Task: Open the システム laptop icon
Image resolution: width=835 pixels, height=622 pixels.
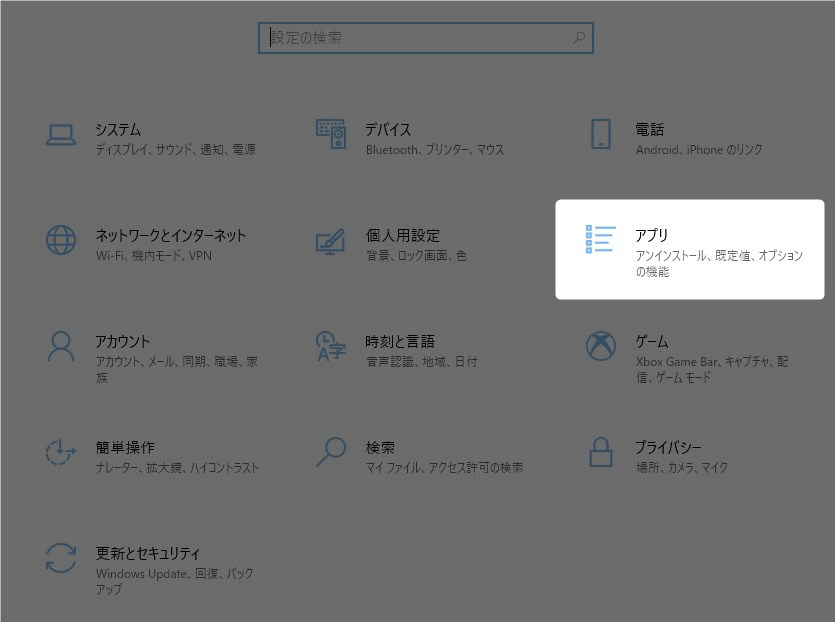Action: [61, 135]
